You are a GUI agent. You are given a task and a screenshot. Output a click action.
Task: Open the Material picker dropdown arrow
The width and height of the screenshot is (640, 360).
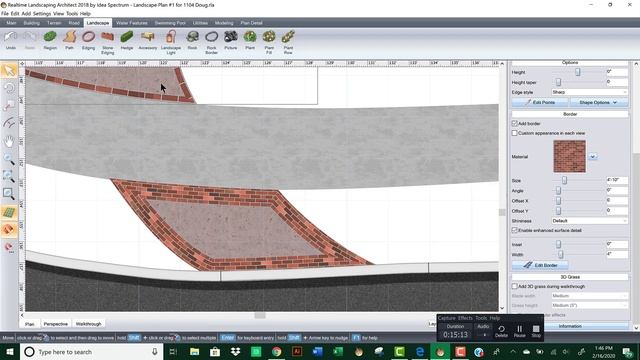[x=593, y=157]
